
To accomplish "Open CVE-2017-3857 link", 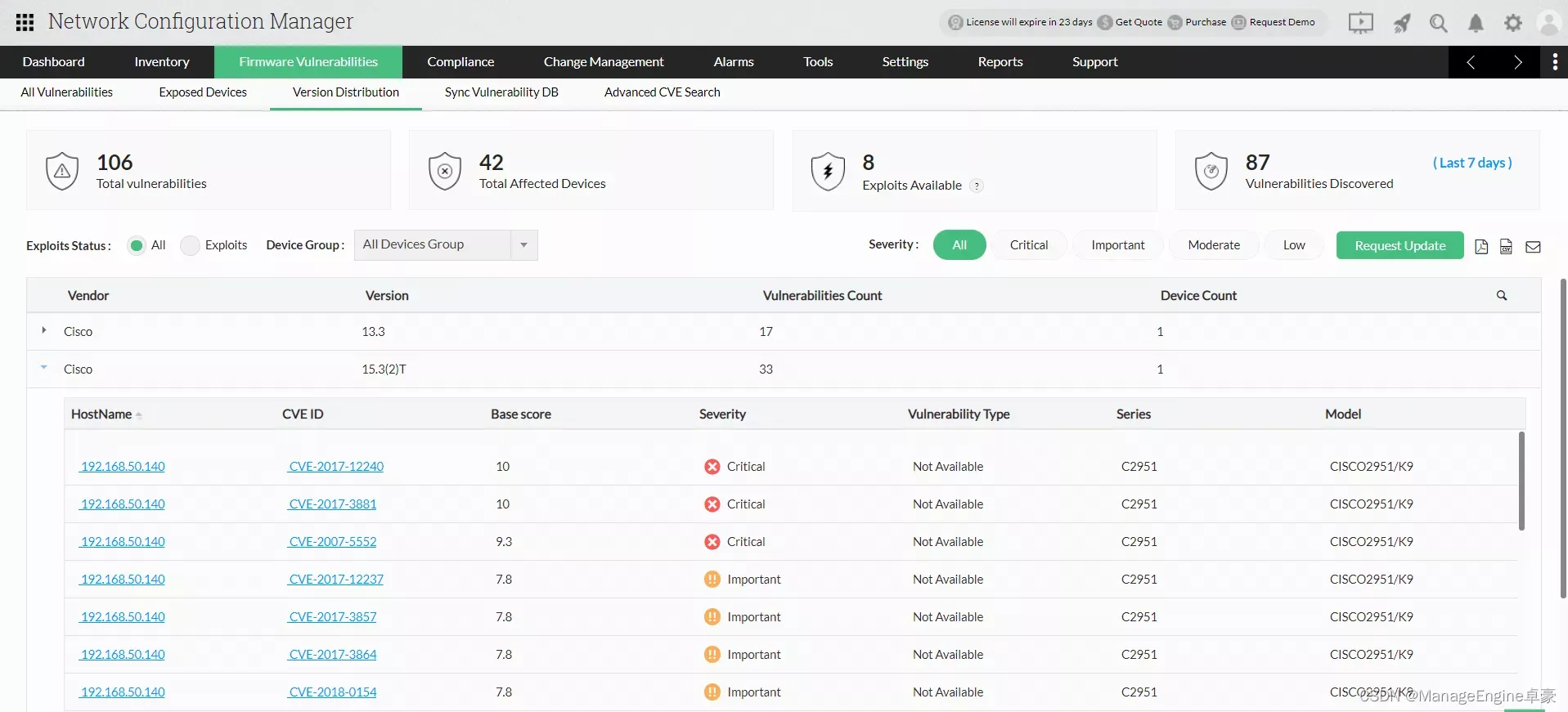I will point(332,617).
